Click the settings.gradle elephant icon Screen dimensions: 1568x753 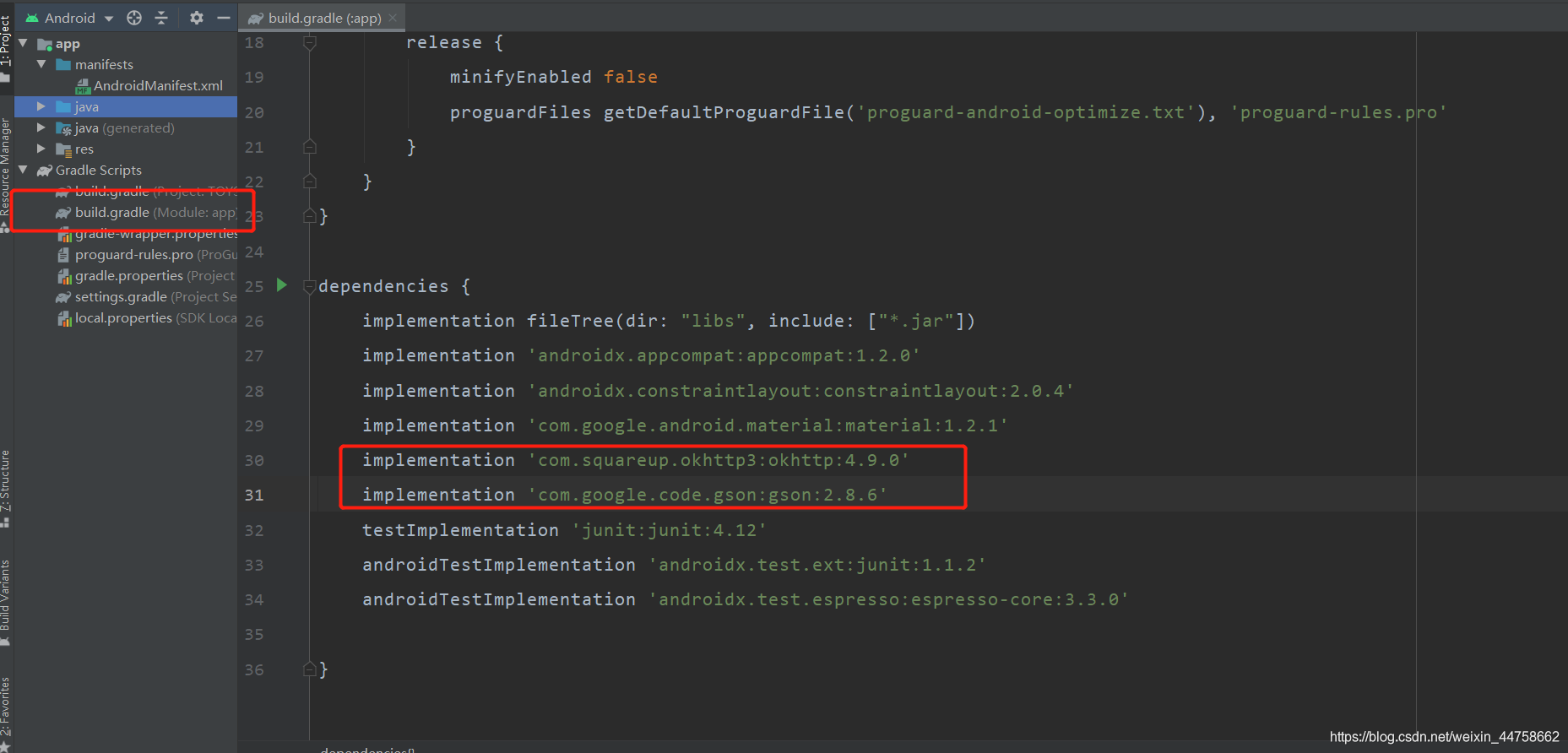(x=63, y=297)
